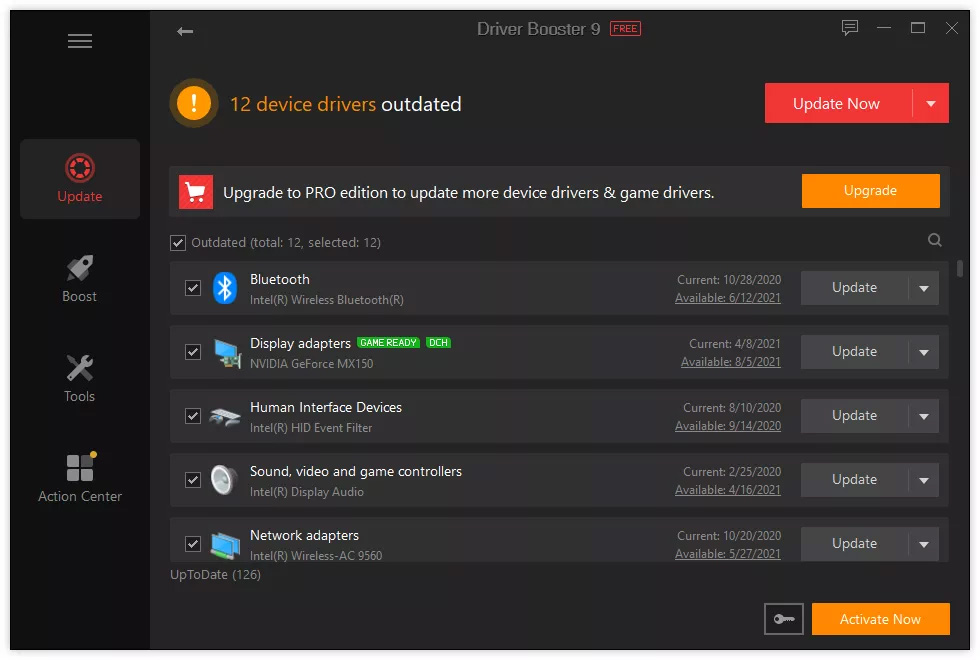Update the Bluetooth driver

tap(854, 288)
